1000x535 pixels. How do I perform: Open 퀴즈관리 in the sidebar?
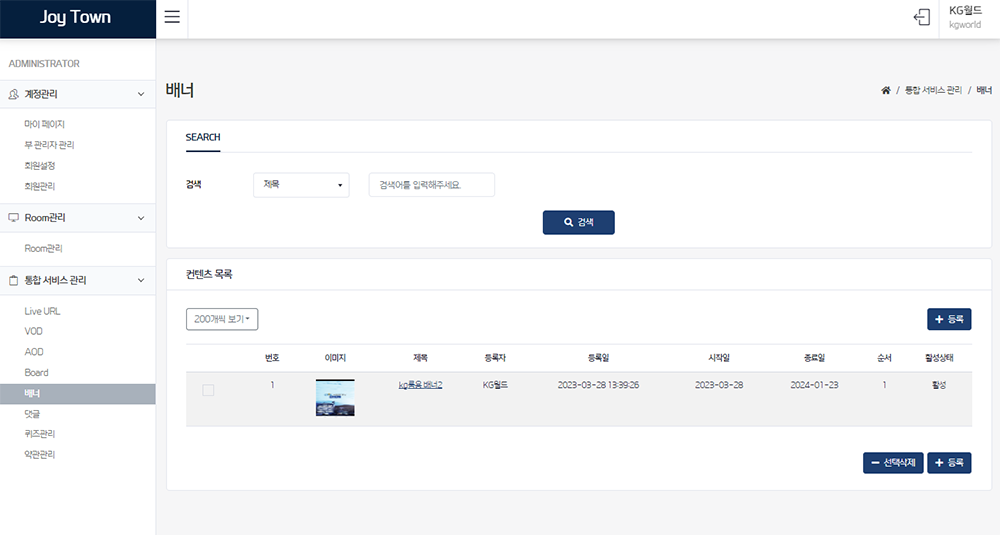pyautogui.click(x=40, y=434)
